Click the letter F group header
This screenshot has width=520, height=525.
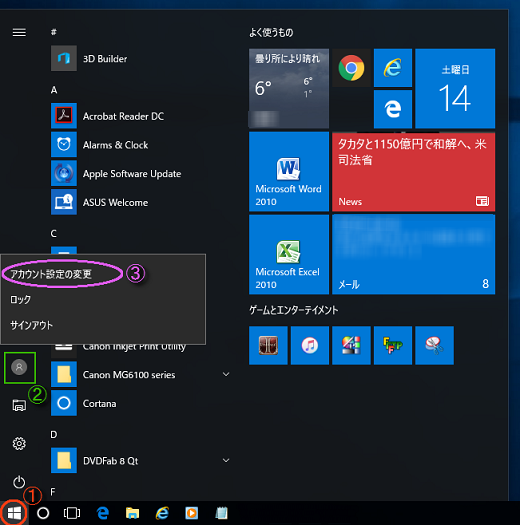[53, 492]
